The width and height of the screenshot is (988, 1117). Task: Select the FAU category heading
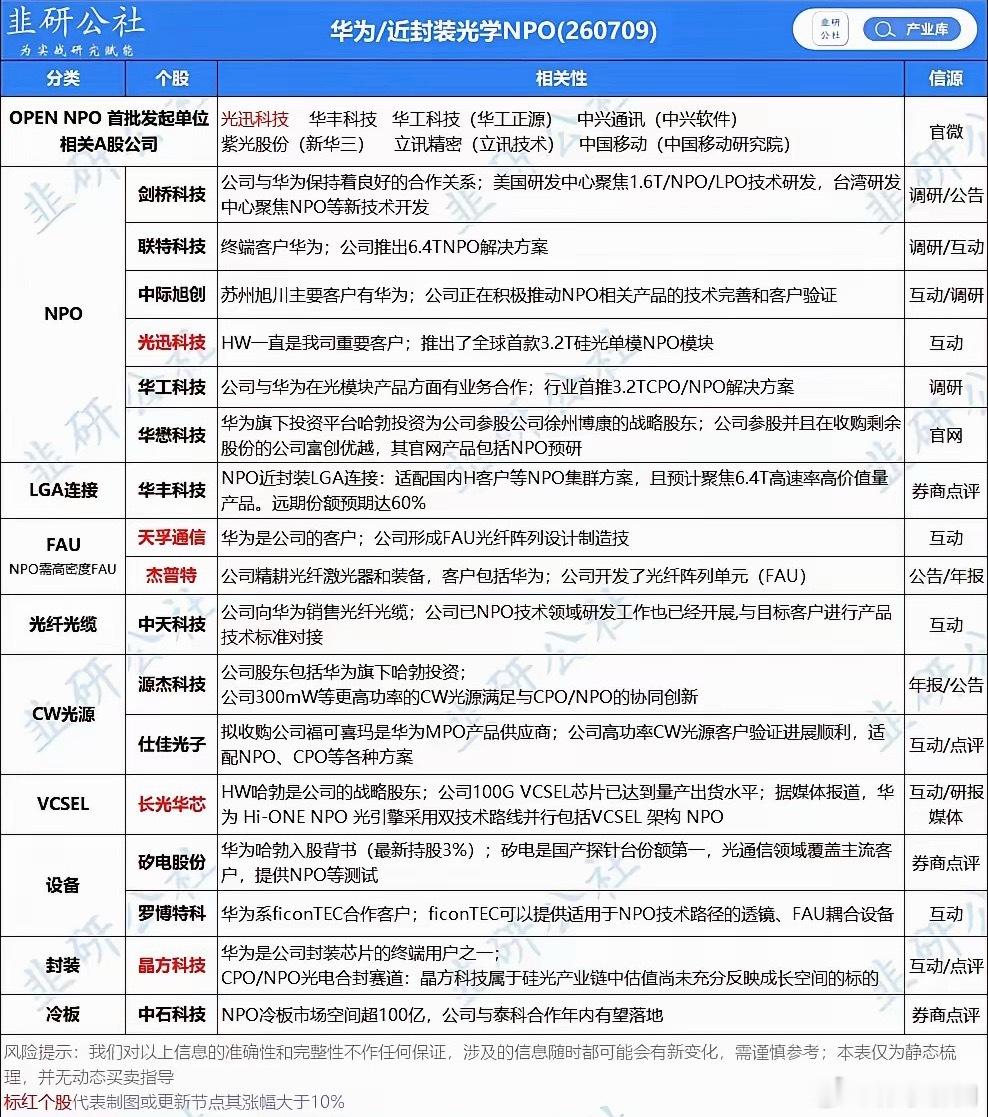(63, 545)
